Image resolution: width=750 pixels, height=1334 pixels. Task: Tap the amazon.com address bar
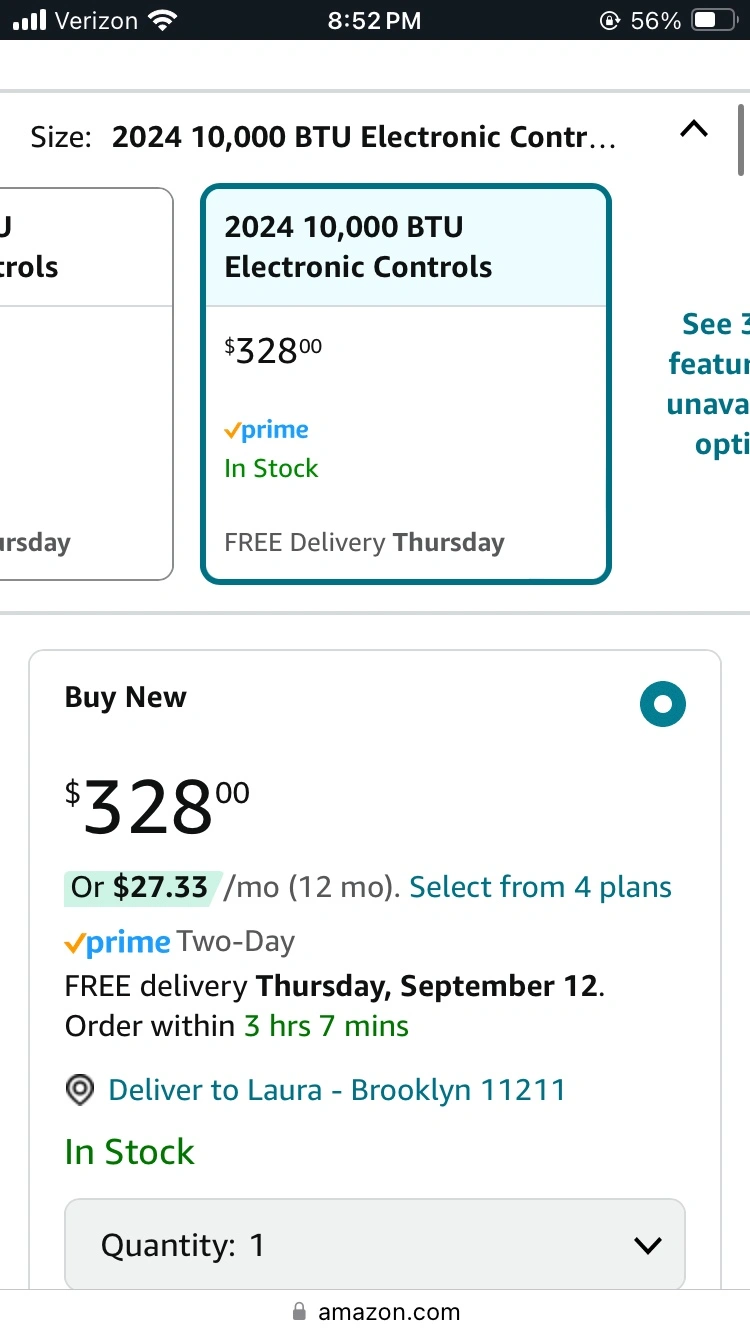tap(376, 1311)
